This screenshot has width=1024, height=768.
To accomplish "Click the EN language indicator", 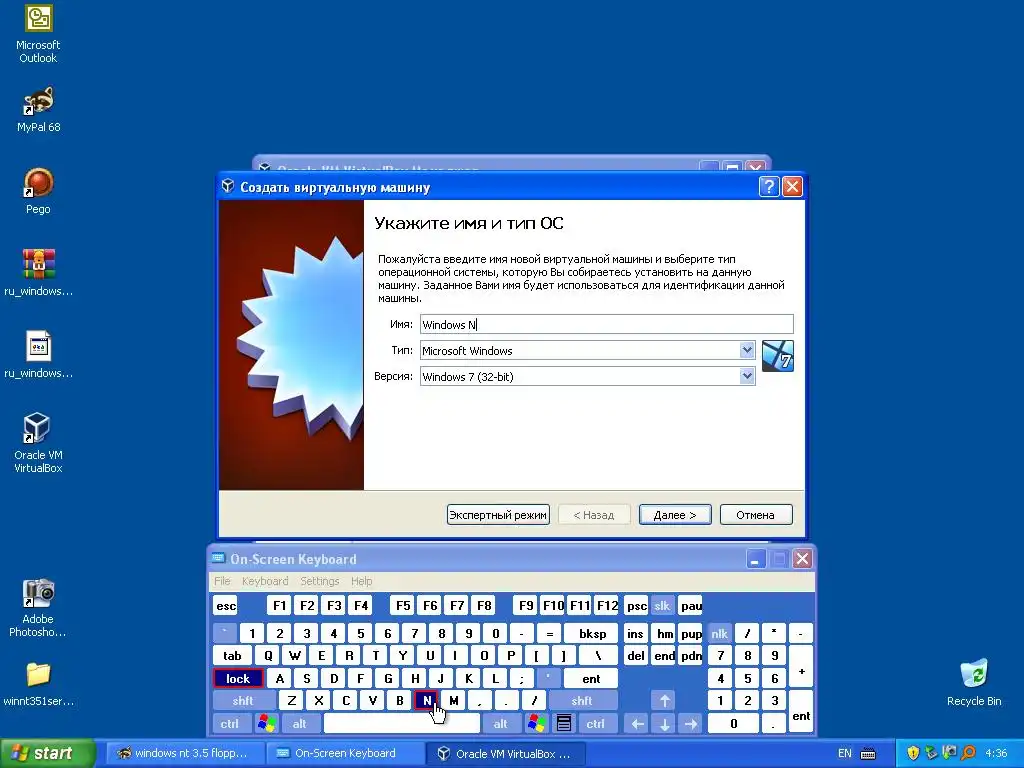I will click(x=844, y=754).
